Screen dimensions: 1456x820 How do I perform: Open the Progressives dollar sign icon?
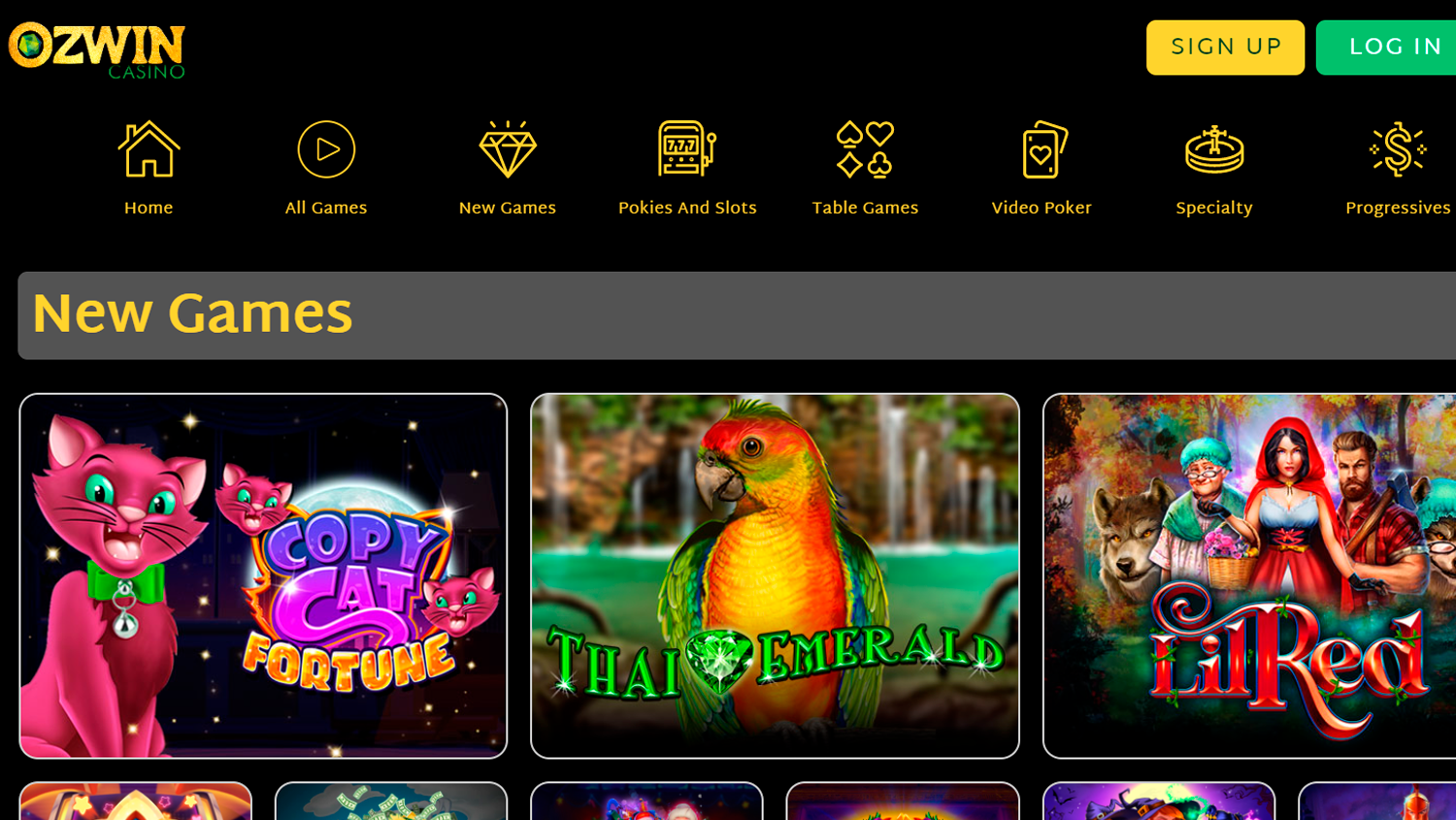[x=1398, y=148]
